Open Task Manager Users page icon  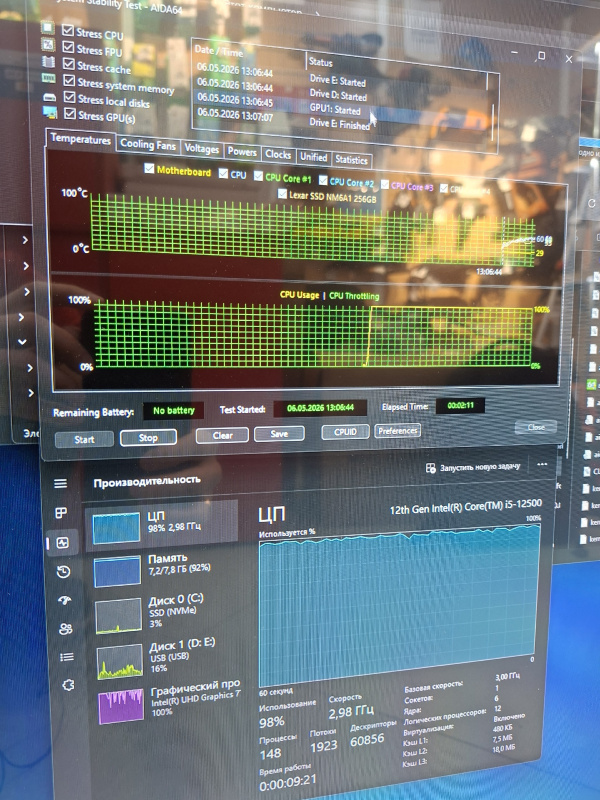click(x=66, y=629)
